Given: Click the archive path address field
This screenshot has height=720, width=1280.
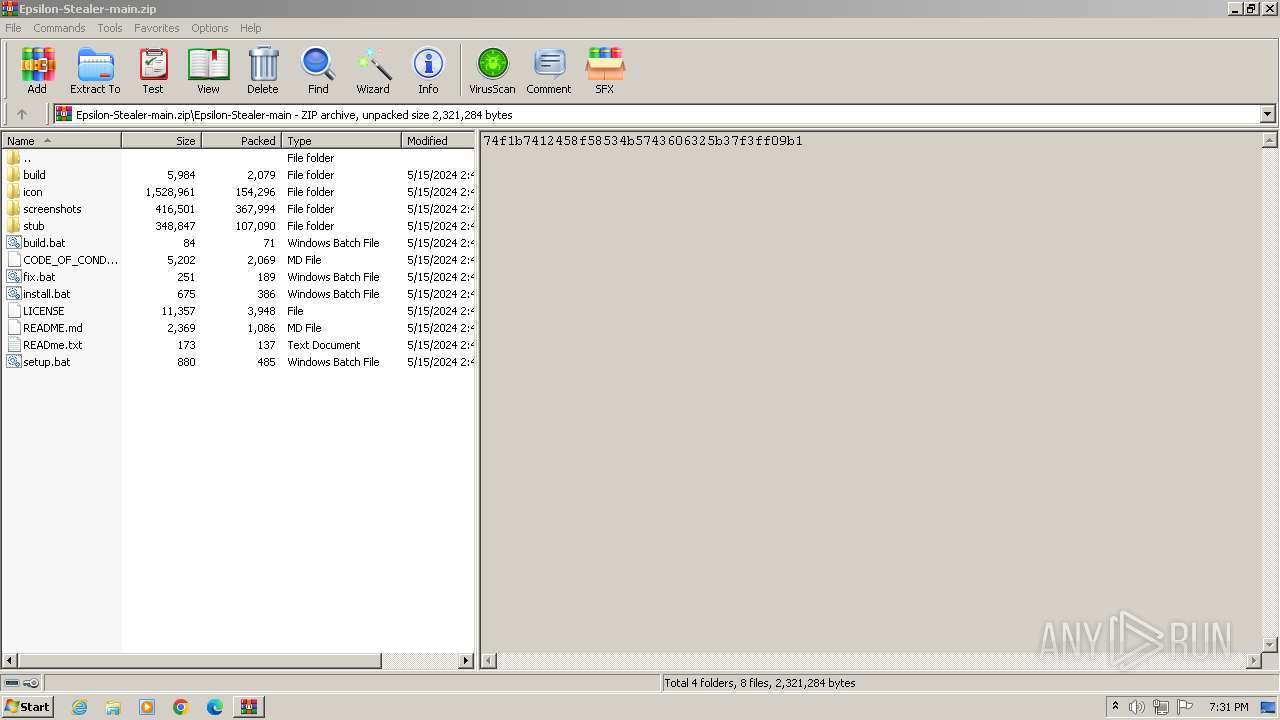Looking at the screenshot, I should pos(656,114).
